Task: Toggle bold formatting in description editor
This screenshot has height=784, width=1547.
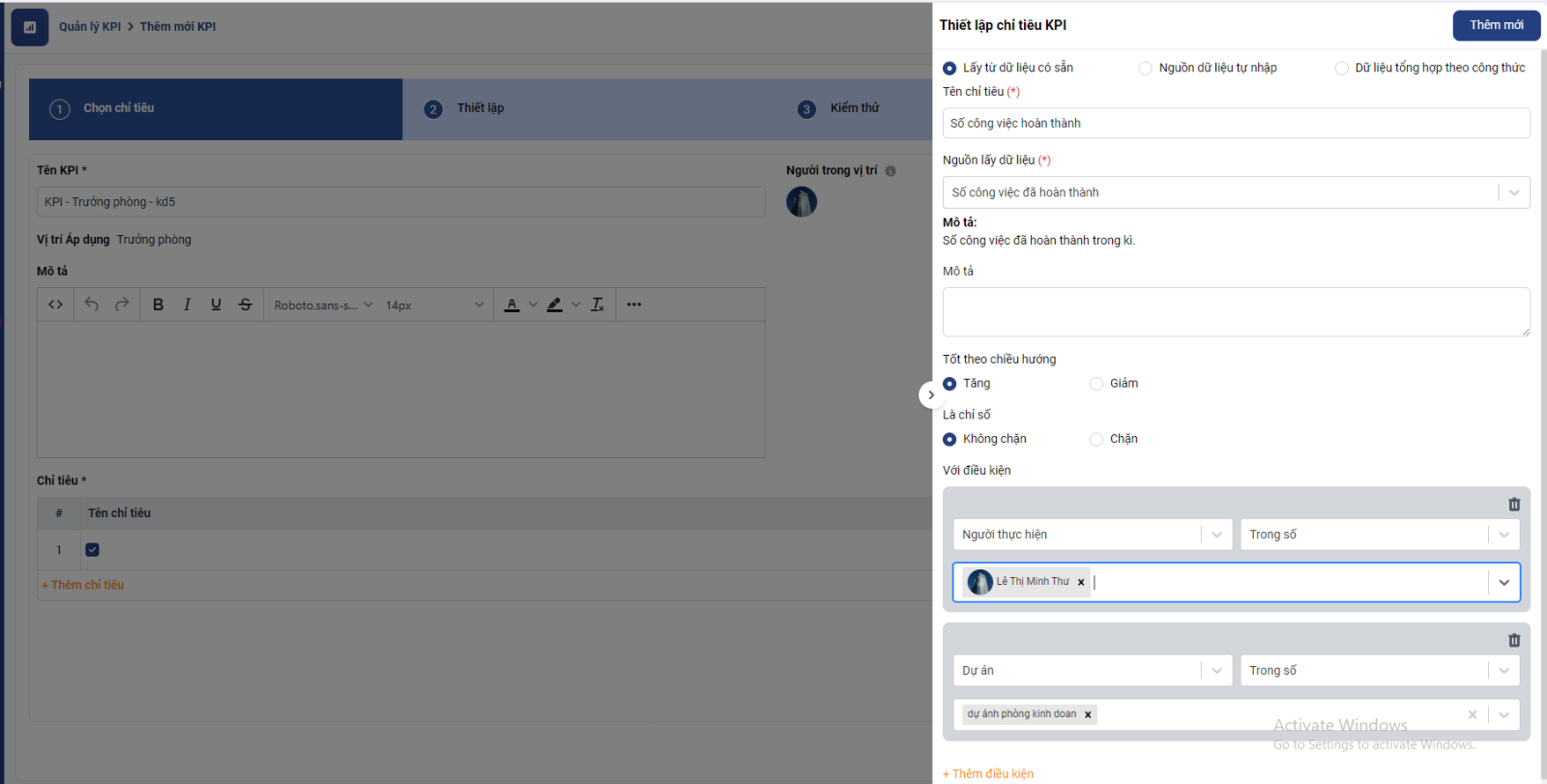Action: [159, 305]
